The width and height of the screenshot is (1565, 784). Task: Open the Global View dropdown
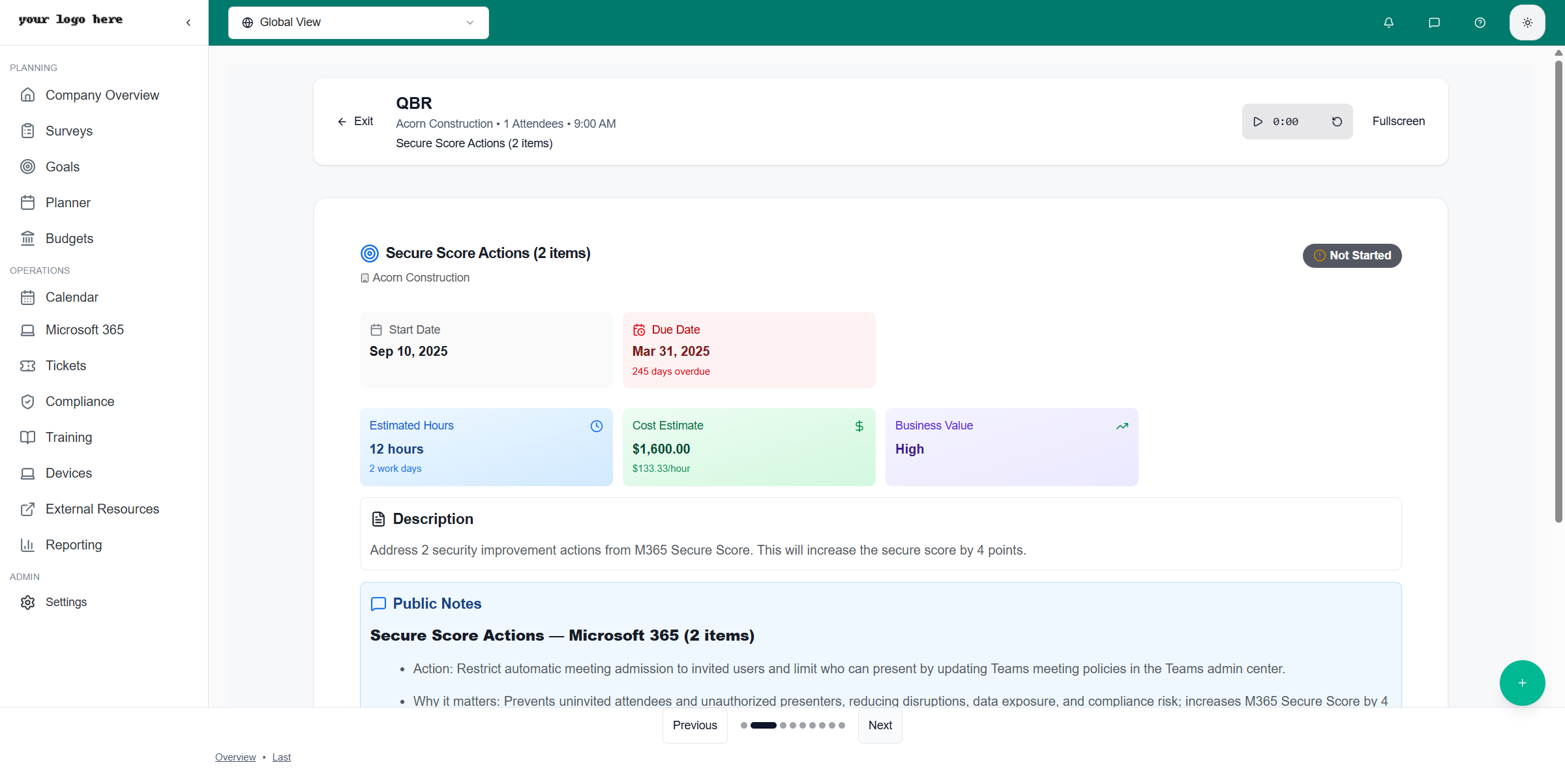358,23
